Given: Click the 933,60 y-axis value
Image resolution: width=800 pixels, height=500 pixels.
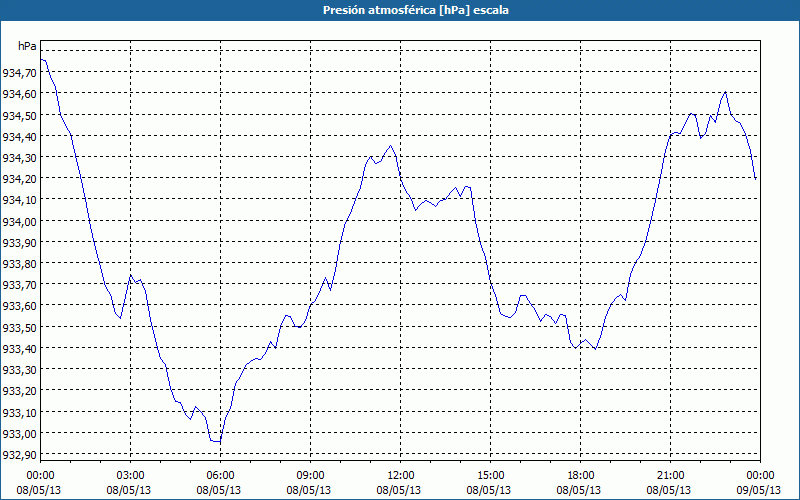Looking at the screenshot, I should pyautogui.click(x=19, y=307).
